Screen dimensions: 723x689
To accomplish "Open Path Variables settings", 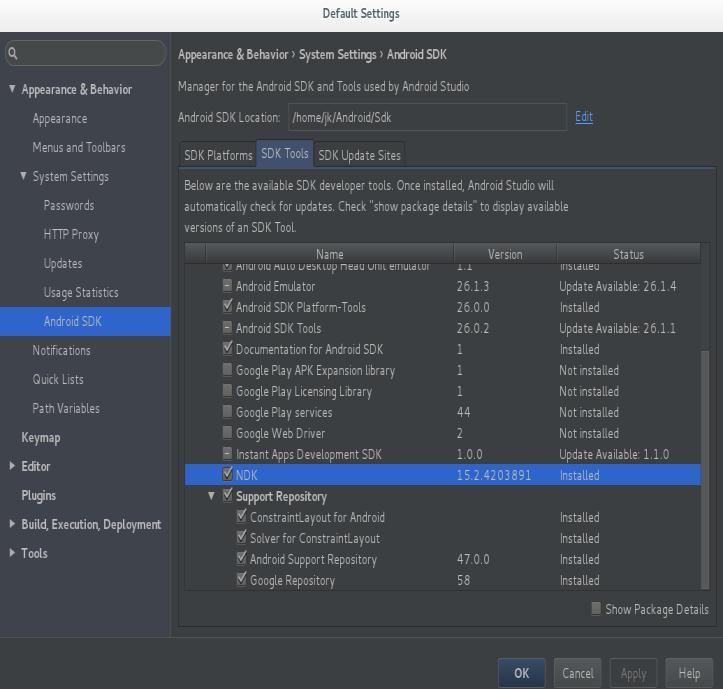I will 66,409.
